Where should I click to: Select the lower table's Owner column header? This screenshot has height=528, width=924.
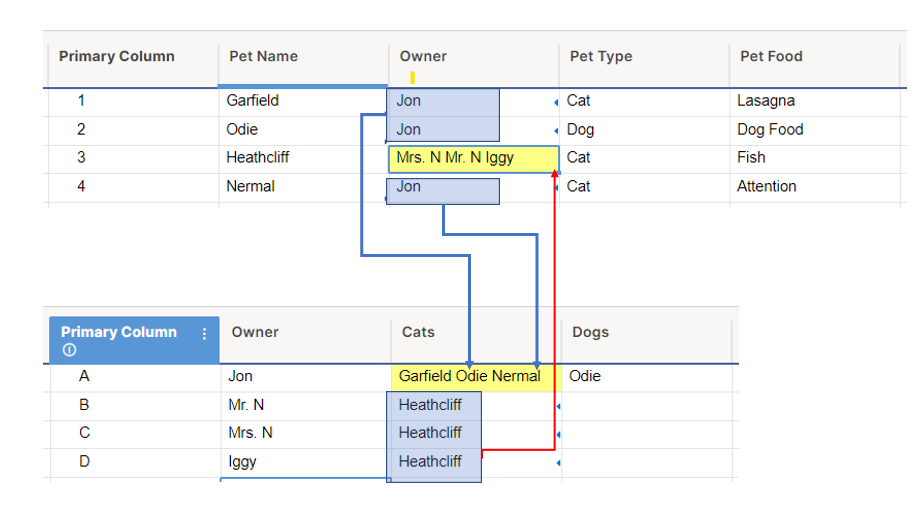[305, 333]
